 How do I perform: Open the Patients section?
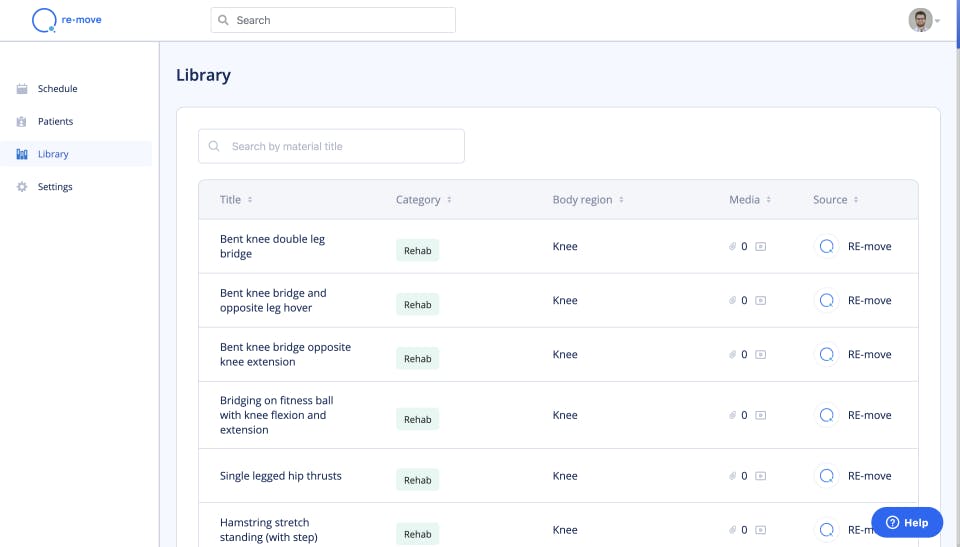[55, 122]
